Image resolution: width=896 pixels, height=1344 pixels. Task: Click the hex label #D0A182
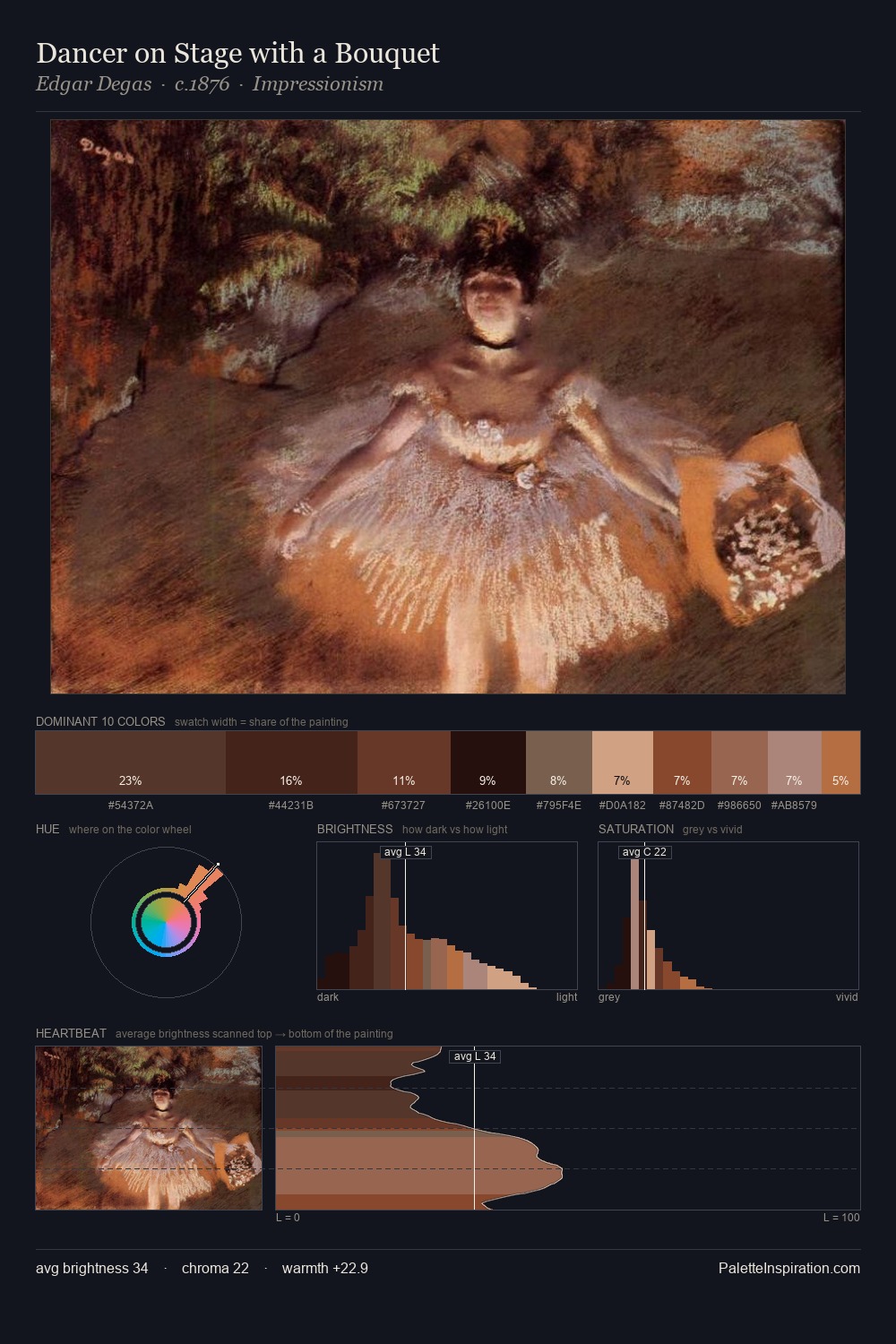[623, 806]
